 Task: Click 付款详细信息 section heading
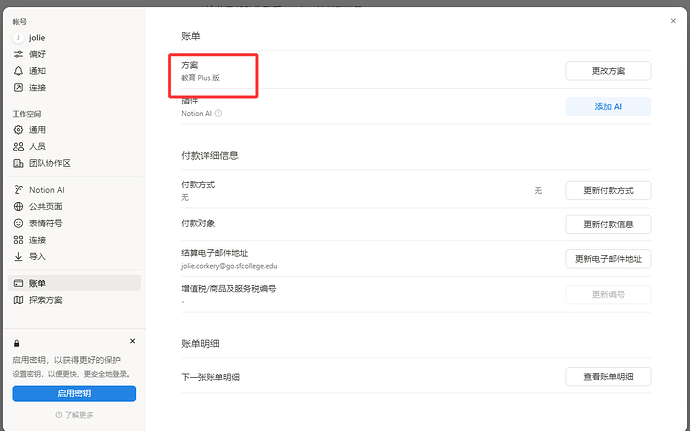point(210,155)
